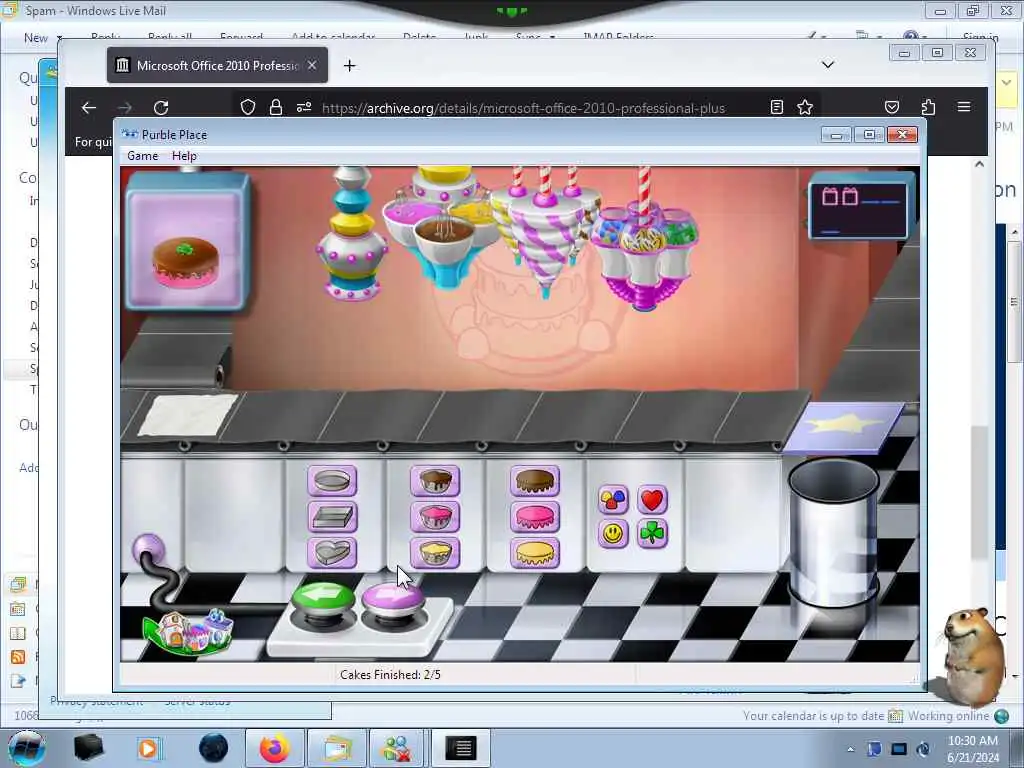Pick the yellow icing button

[535, 552]
